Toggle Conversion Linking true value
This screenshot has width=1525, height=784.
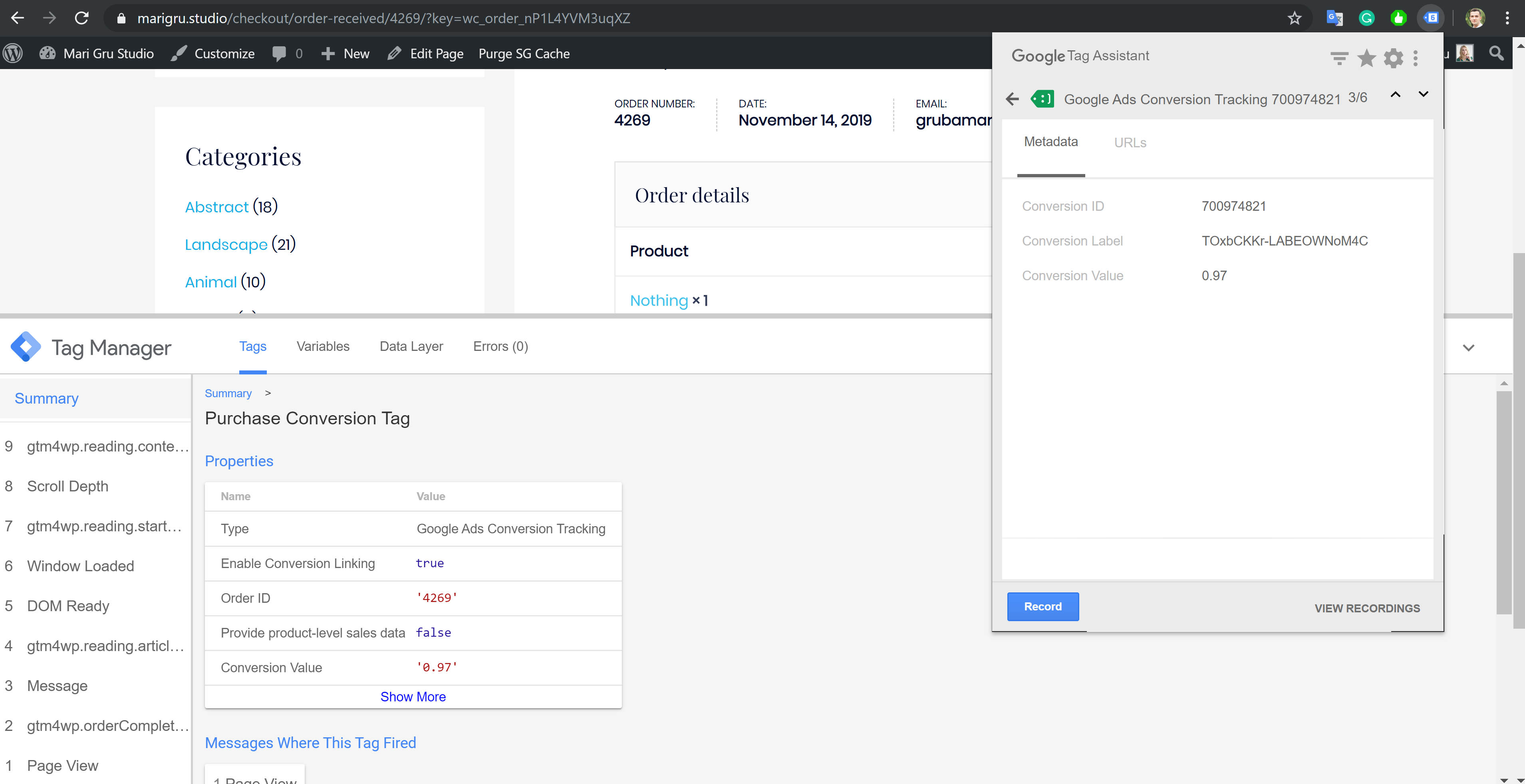click(x=430, y=562)
